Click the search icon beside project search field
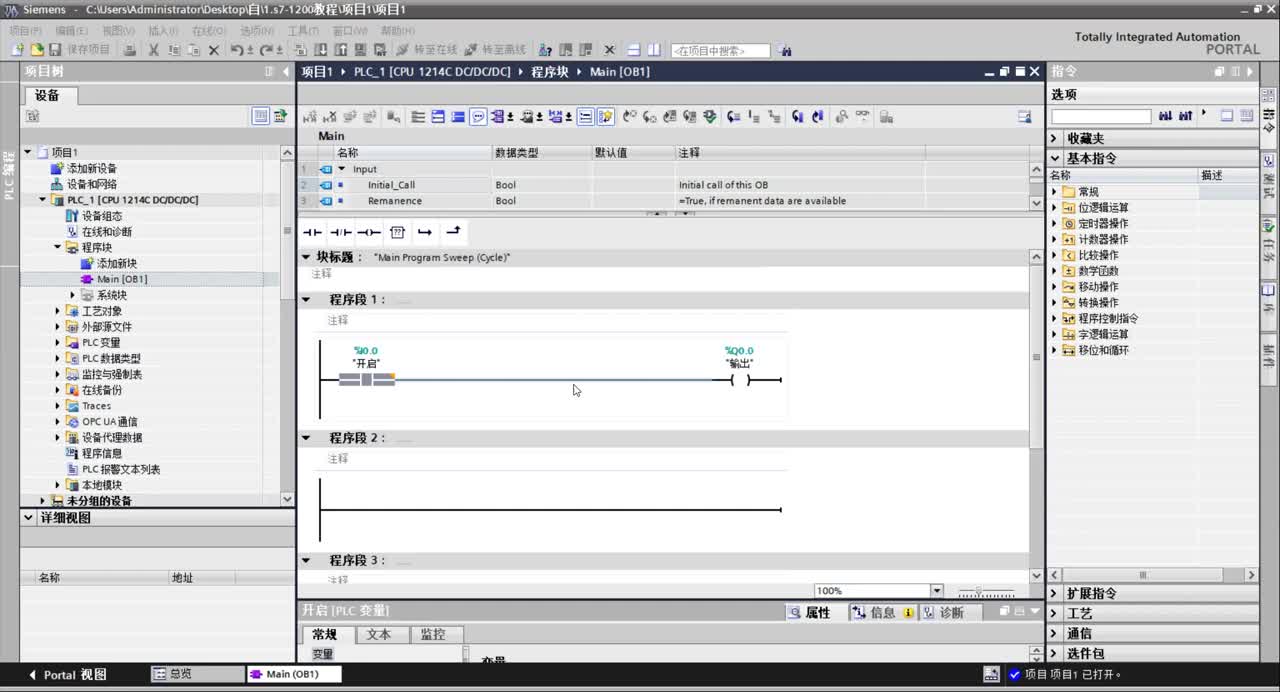 (785, 50)
